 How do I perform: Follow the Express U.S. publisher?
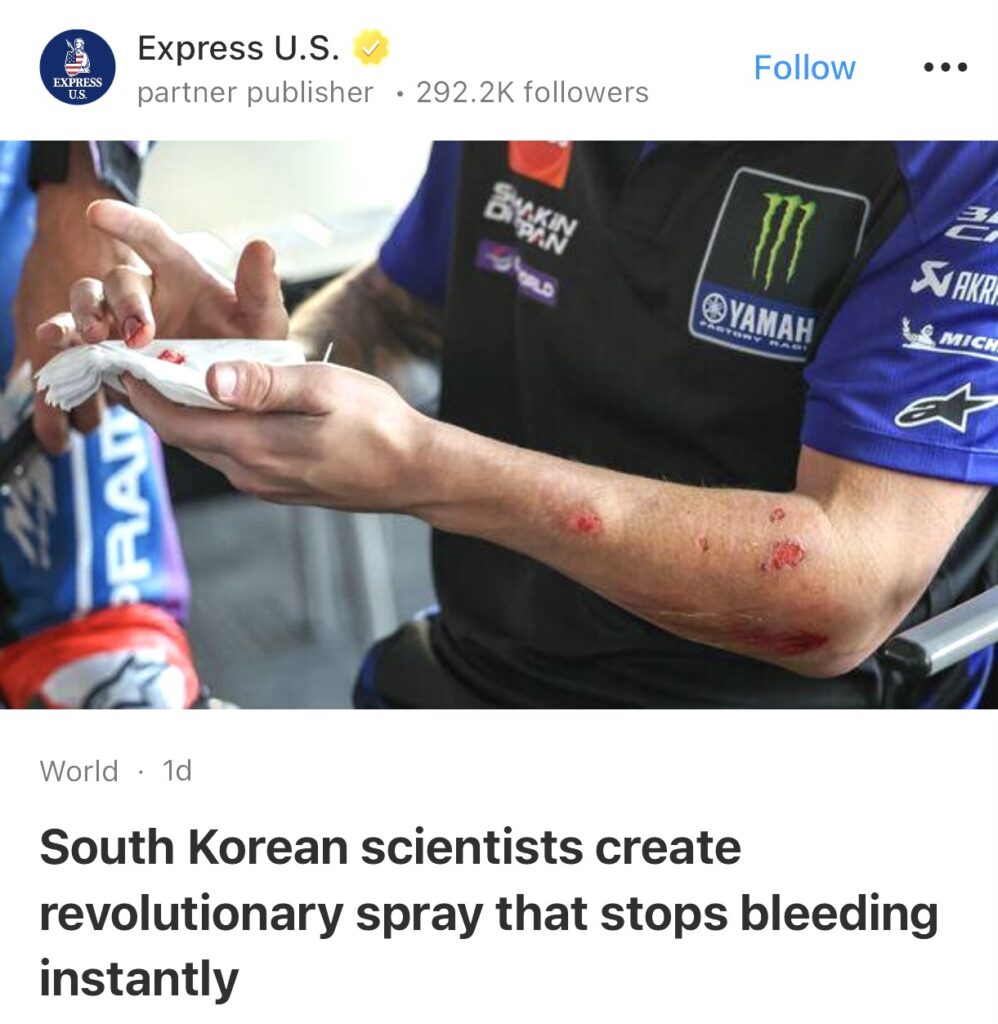point(804,67)
